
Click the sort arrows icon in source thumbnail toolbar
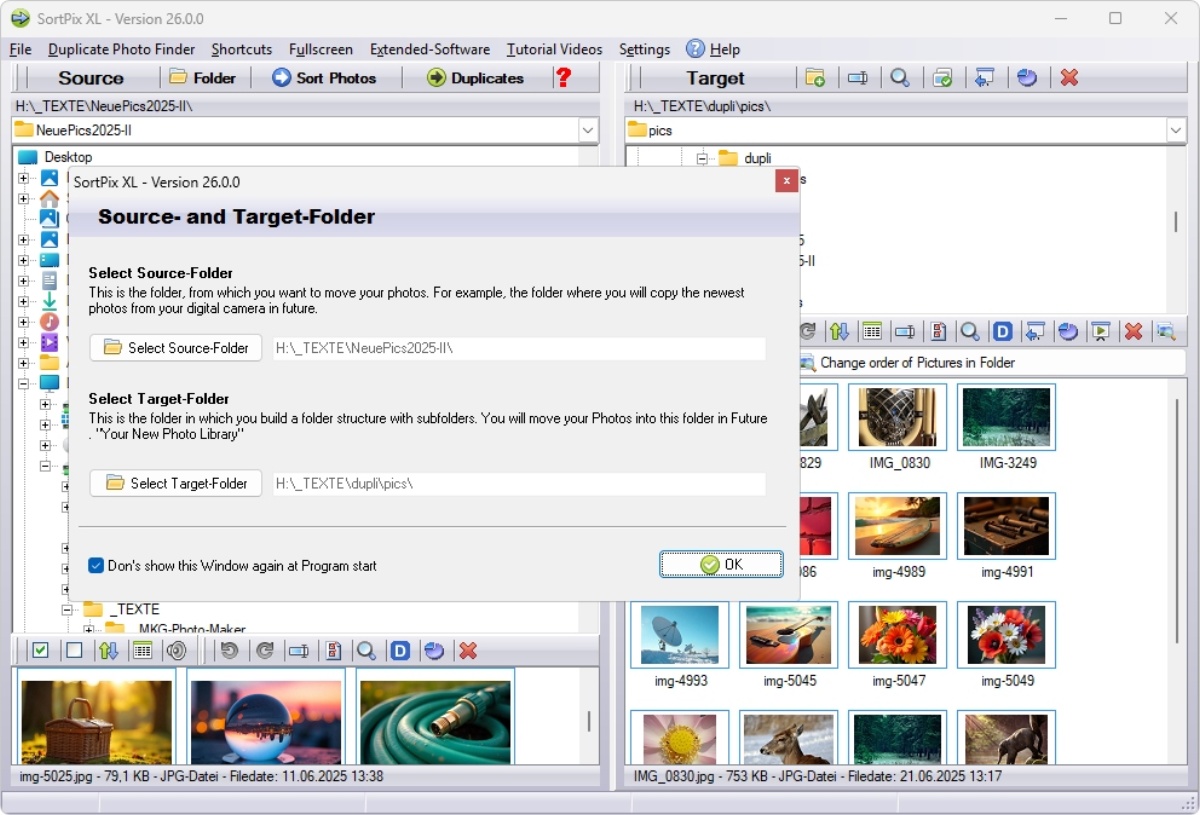(x=108, y=651)
